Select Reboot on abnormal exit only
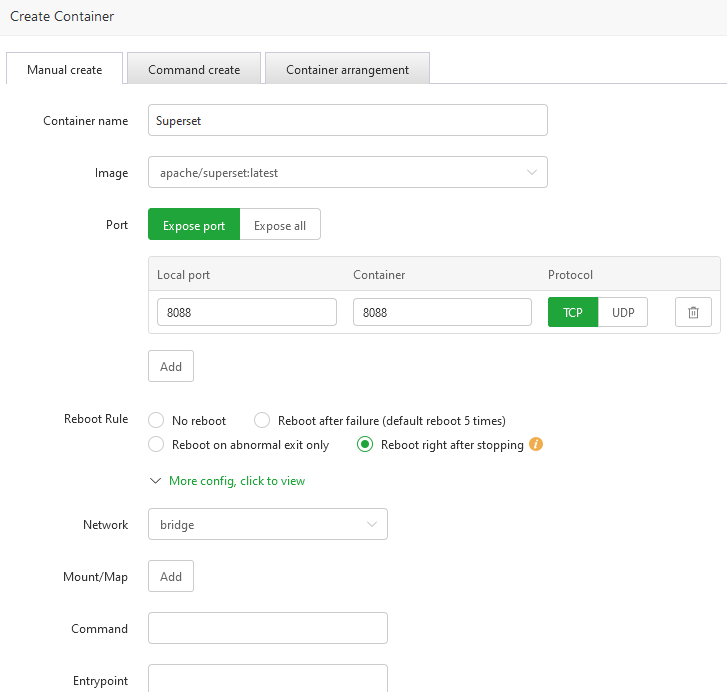The height and width of the screenshot is (699, 727). (x=156, y=445)
